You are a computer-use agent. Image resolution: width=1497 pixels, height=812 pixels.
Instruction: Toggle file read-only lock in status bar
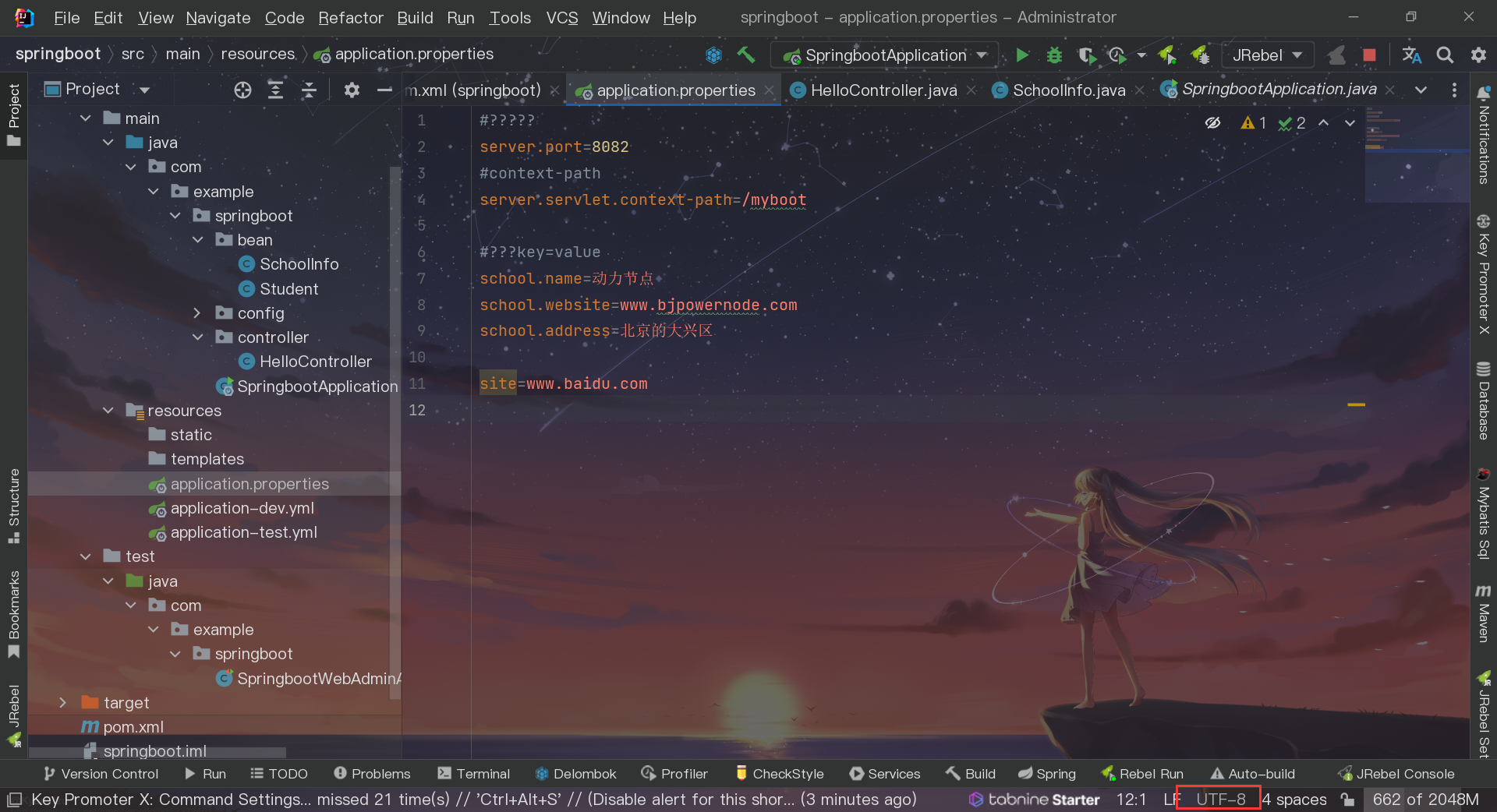click(x=1347, y=800)
